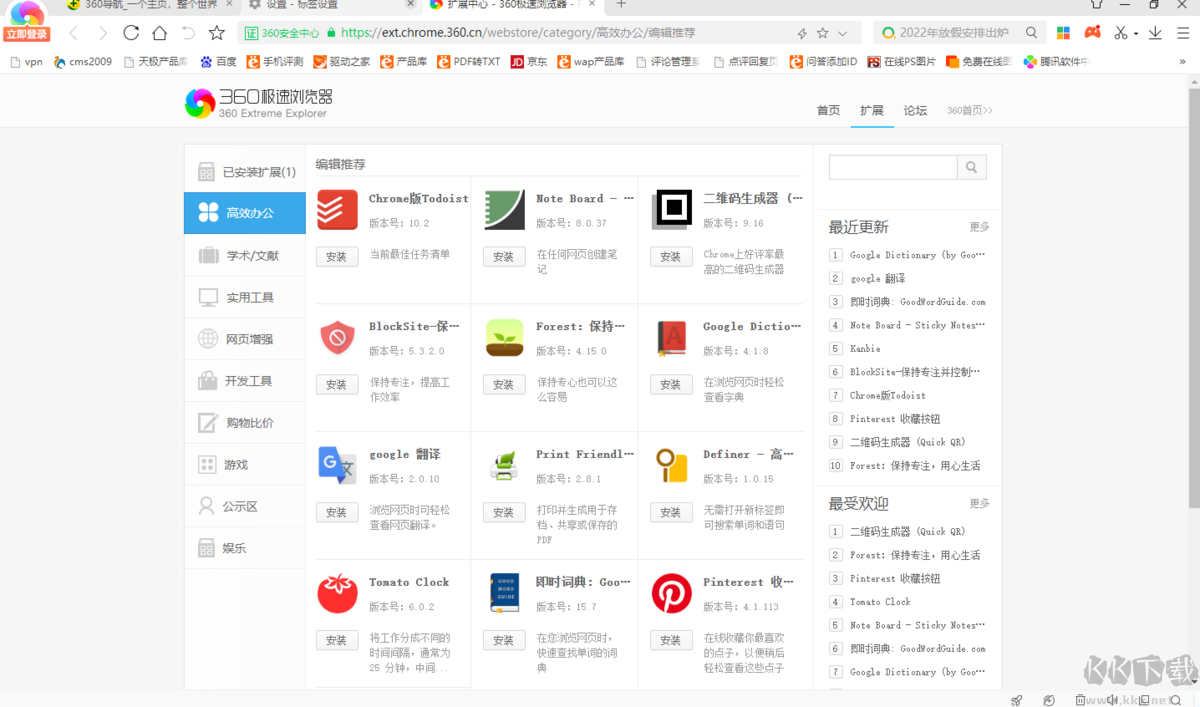Click the extension search input field
The image size is (1200, 707).
pos(893,167)
